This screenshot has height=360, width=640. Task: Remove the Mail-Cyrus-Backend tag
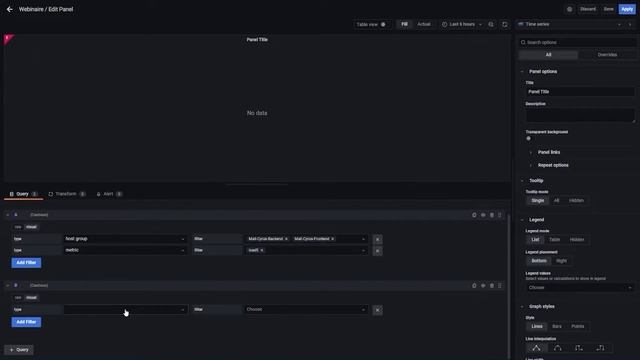click(x=286, y=239)
